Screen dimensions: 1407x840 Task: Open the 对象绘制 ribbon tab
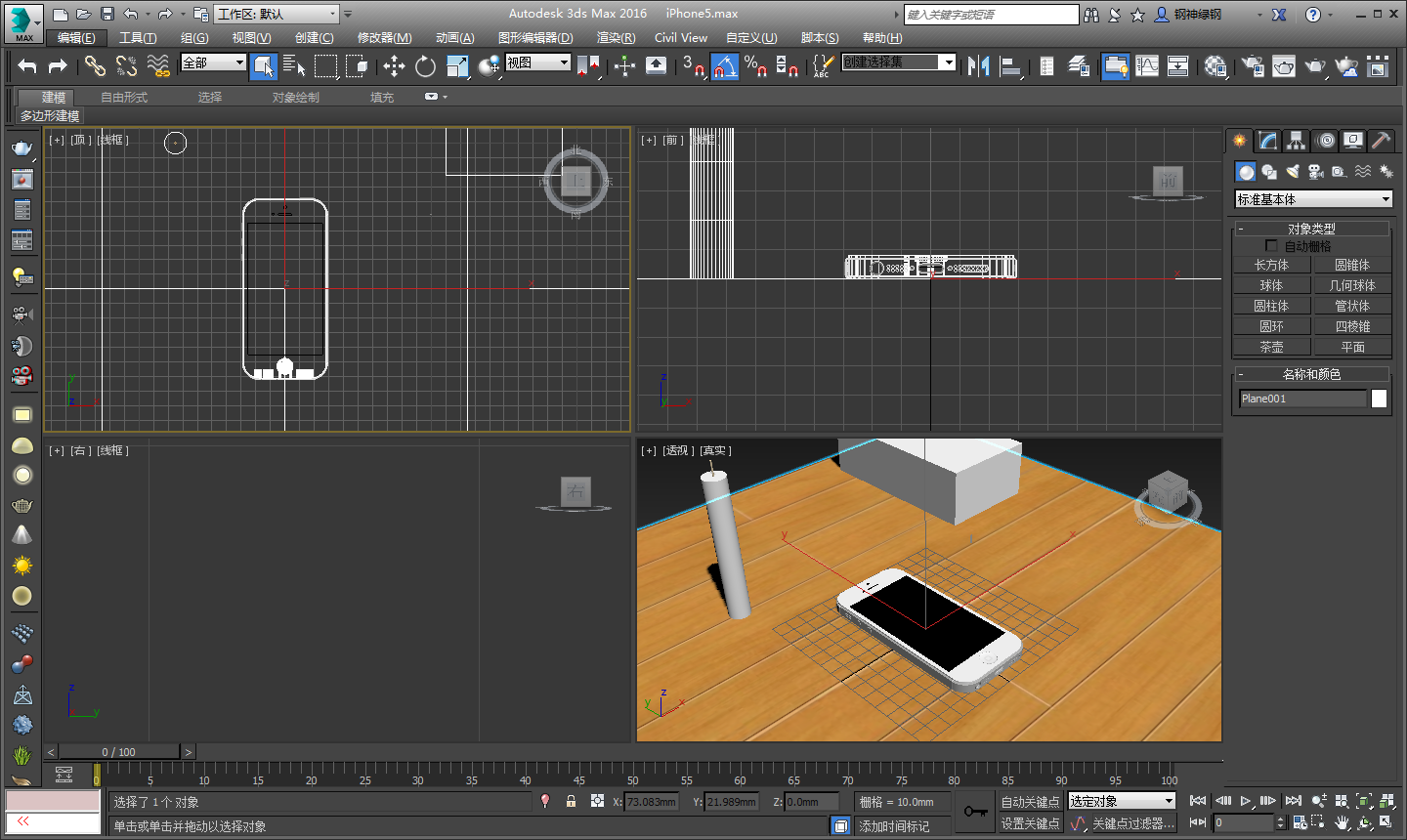[x=296, y=98]
